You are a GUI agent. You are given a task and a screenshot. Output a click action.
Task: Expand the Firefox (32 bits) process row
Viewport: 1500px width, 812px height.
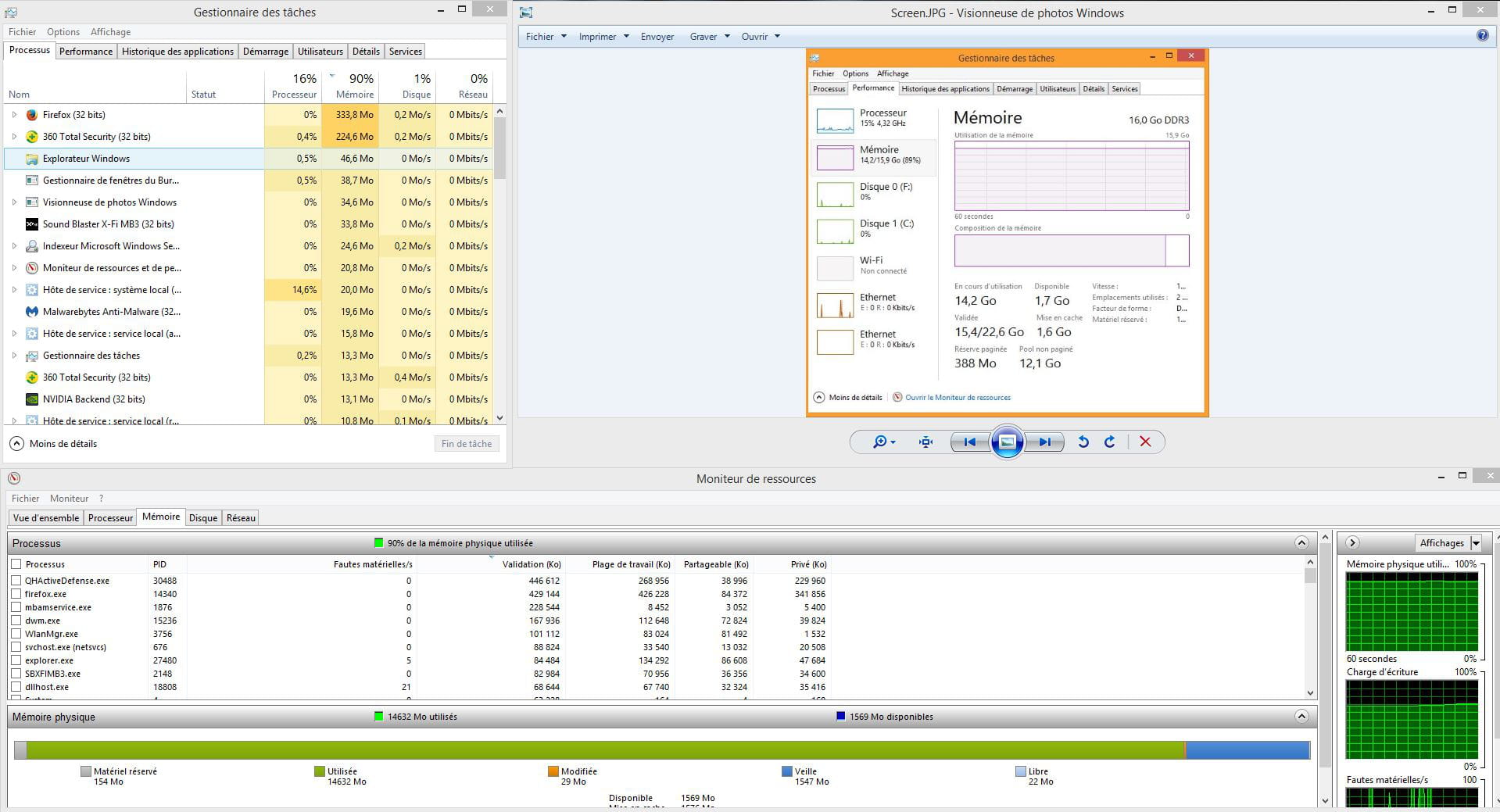(x=14, y=115)
